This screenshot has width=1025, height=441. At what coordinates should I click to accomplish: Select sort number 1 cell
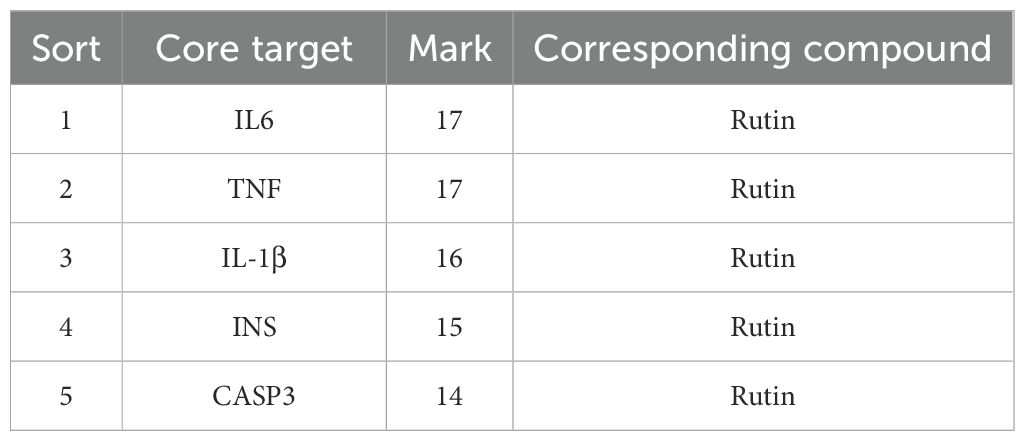pos(66,120)
